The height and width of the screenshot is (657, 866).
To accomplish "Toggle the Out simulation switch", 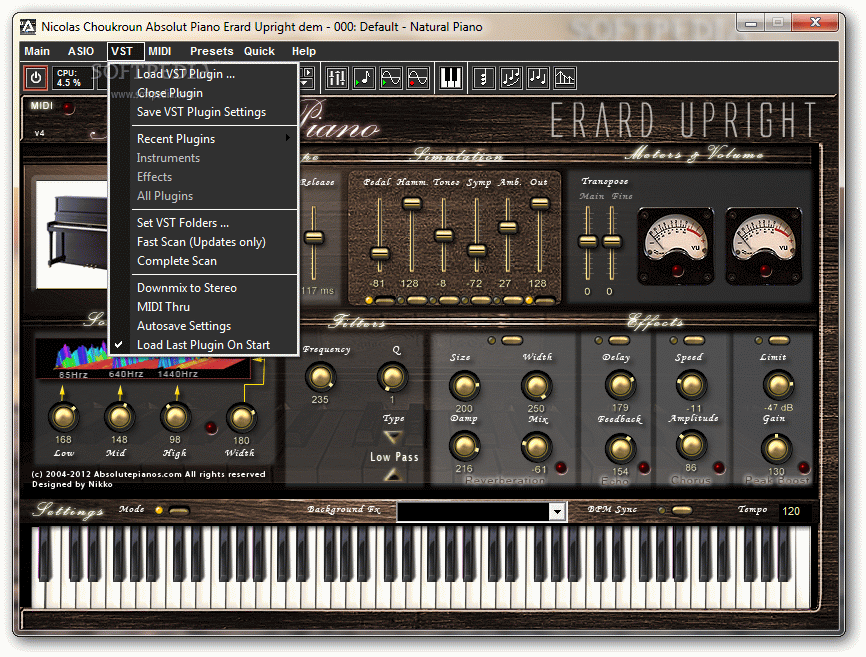I will tap(545, 301).
